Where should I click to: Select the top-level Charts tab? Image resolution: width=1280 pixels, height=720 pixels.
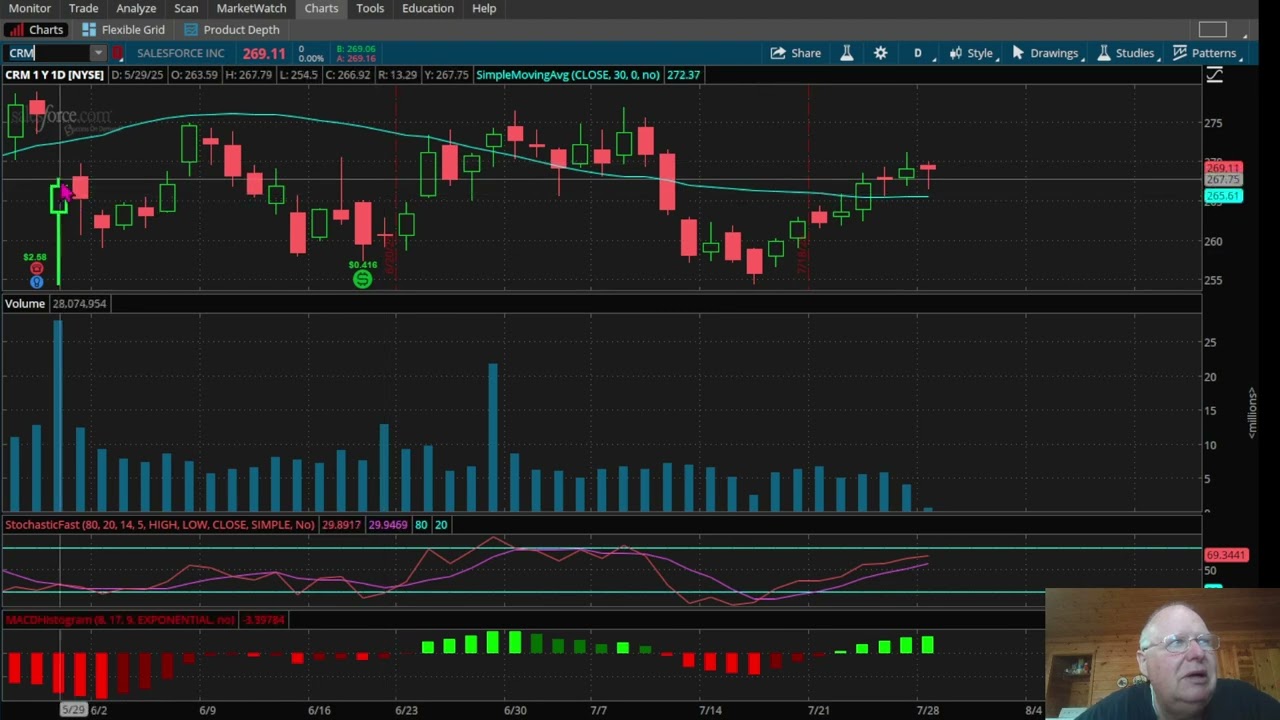click(321, 8)
